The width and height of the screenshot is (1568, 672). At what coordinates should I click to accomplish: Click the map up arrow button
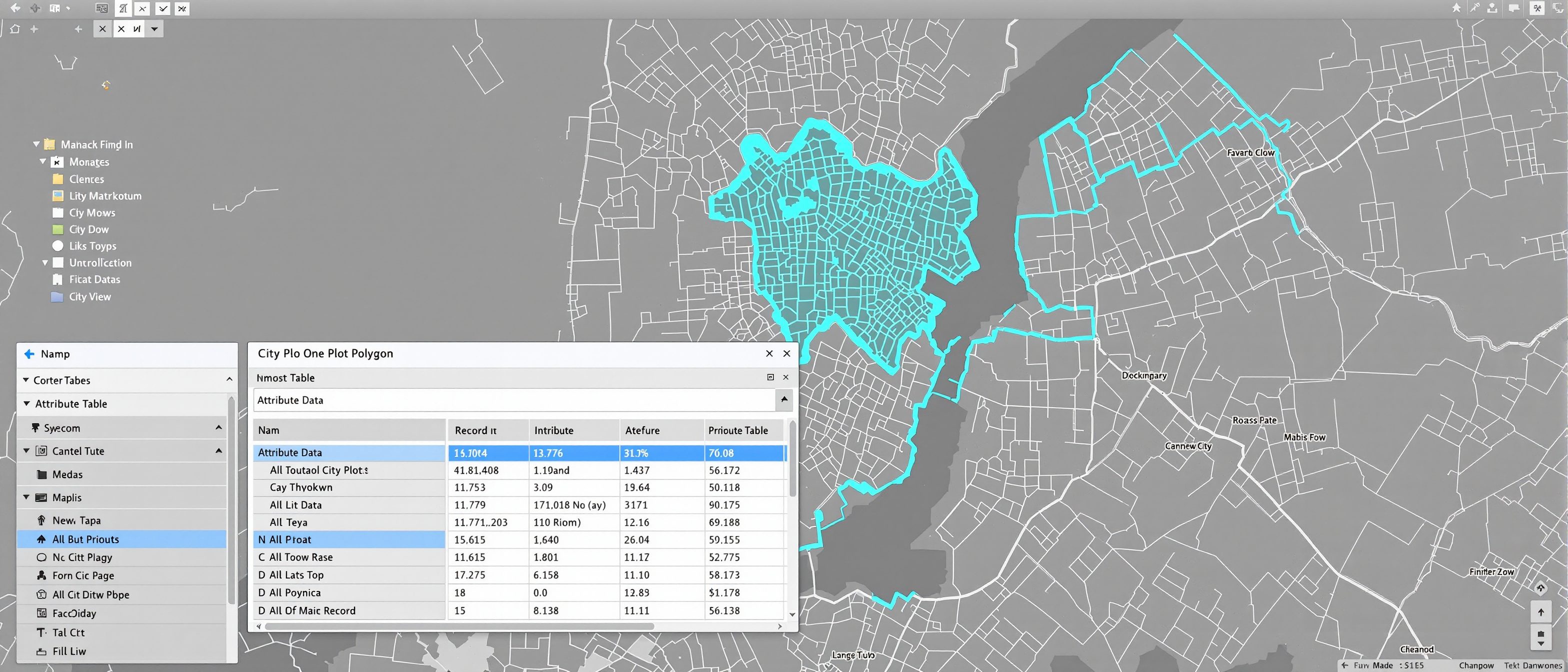click(1540, 611)
